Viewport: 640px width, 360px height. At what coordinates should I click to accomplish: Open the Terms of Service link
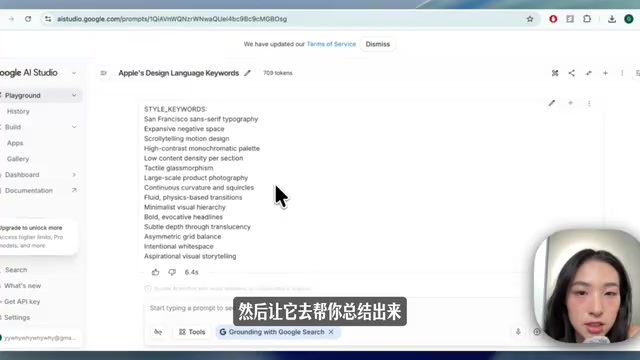tap(331, 44)
